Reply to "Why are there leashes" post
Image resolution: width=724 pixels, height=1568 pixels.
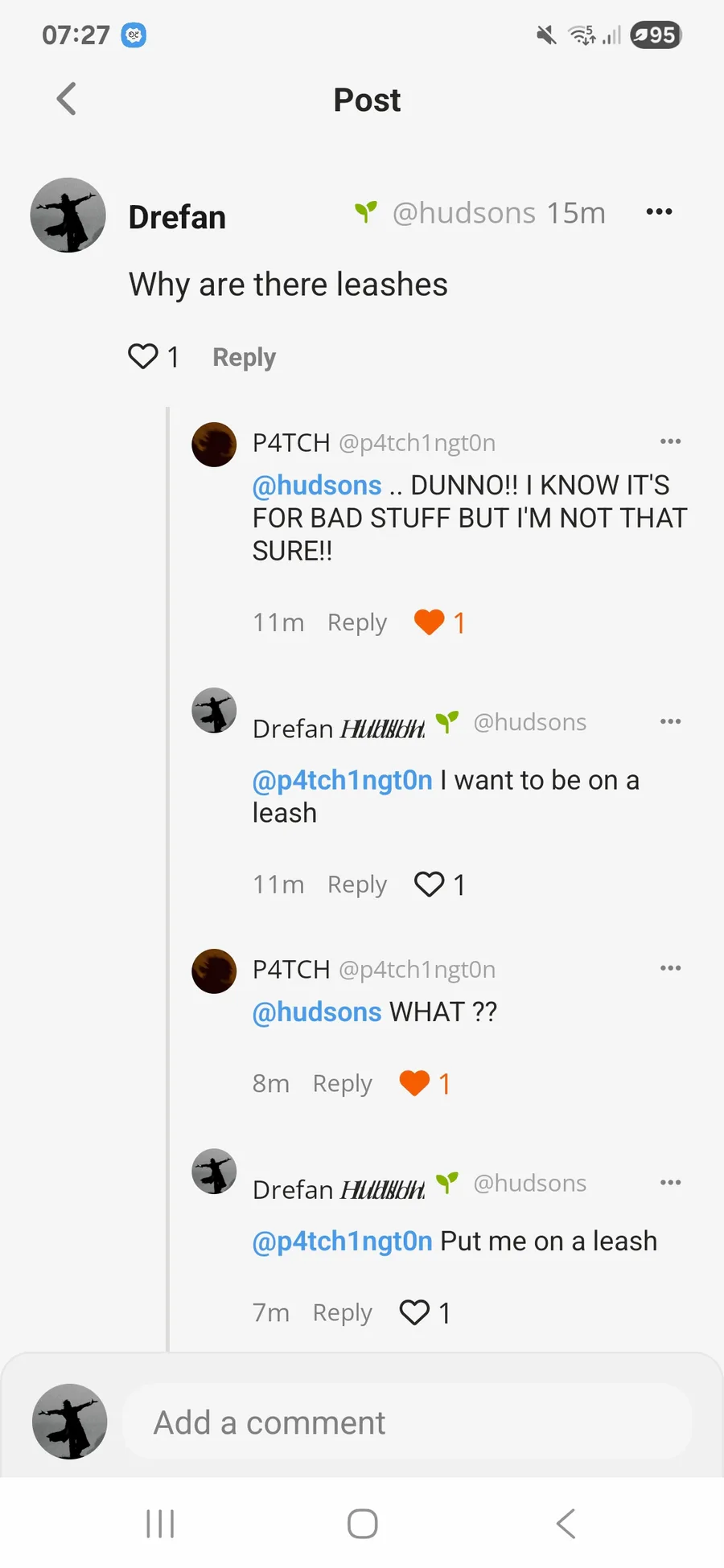(x=244, y=357)
